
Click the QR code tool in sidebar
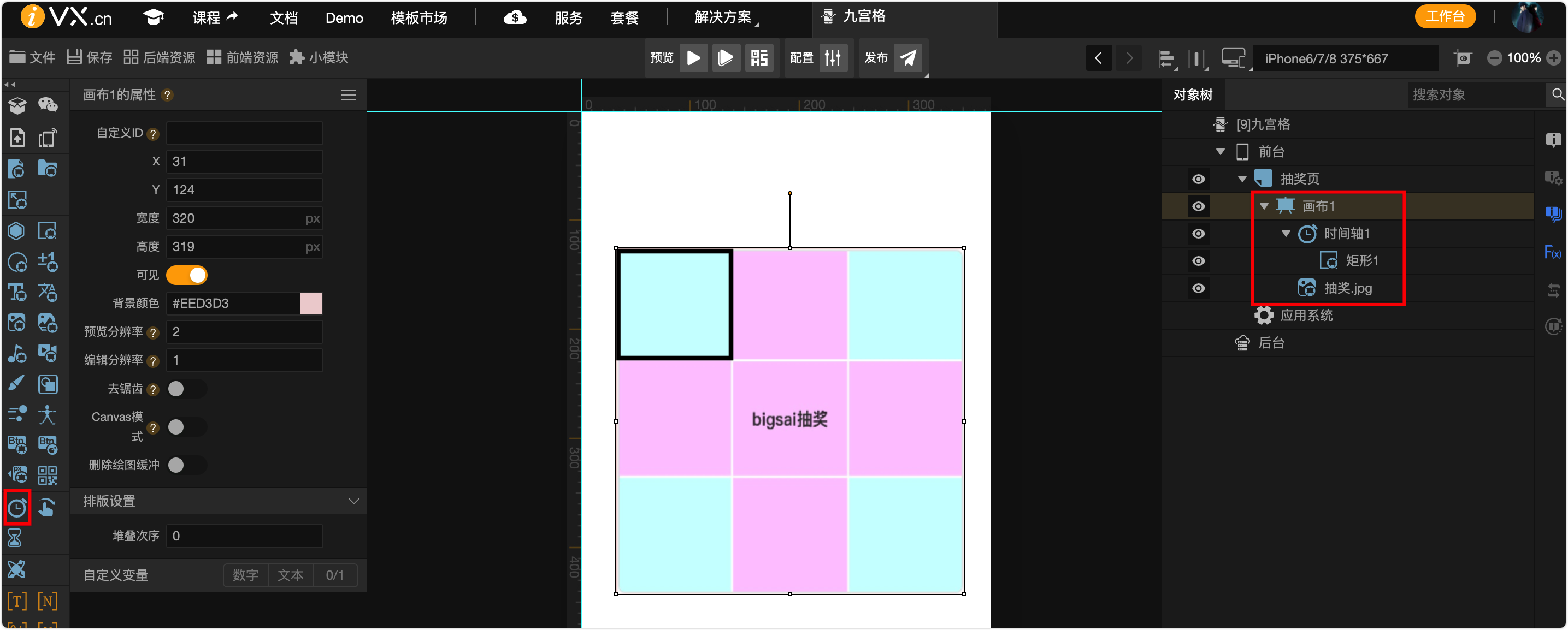point(48,476)
